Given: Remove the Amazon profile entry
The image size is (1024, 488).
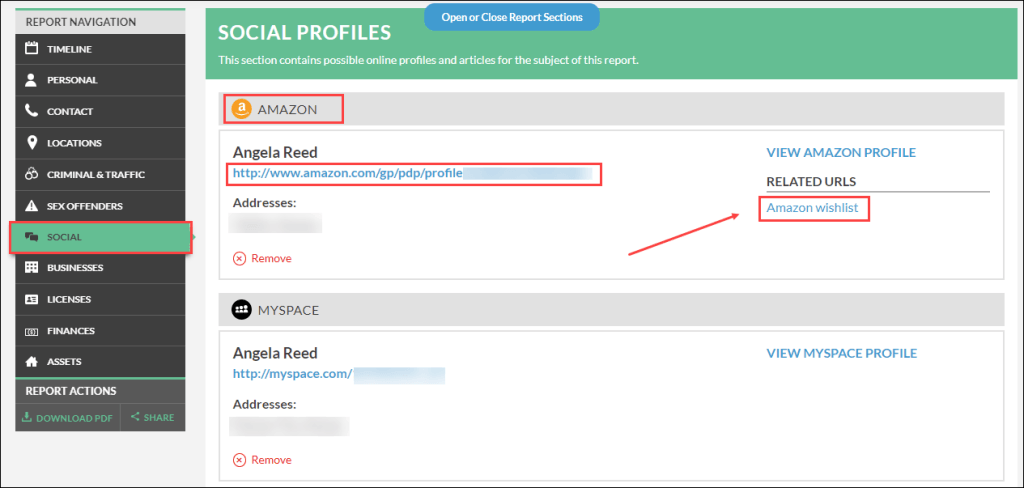Looking at the screenshot, I should click(x=262, y=258).
